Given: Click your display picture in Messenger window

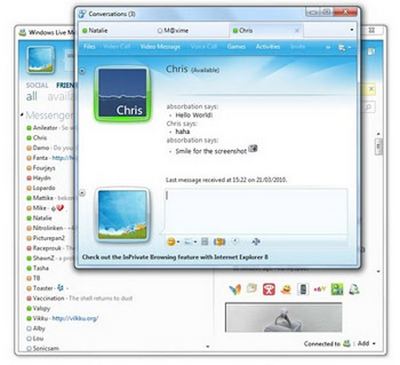Looking at the screenshot, I should 41,60.
